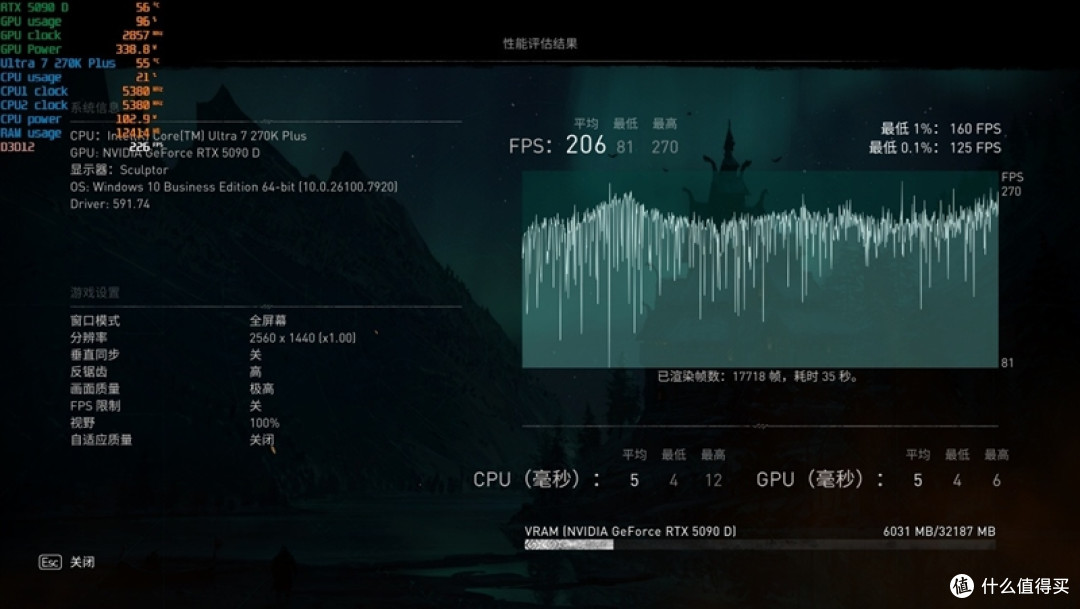
Task: Click the GPU Power overlay line
Action: point(79,49)
